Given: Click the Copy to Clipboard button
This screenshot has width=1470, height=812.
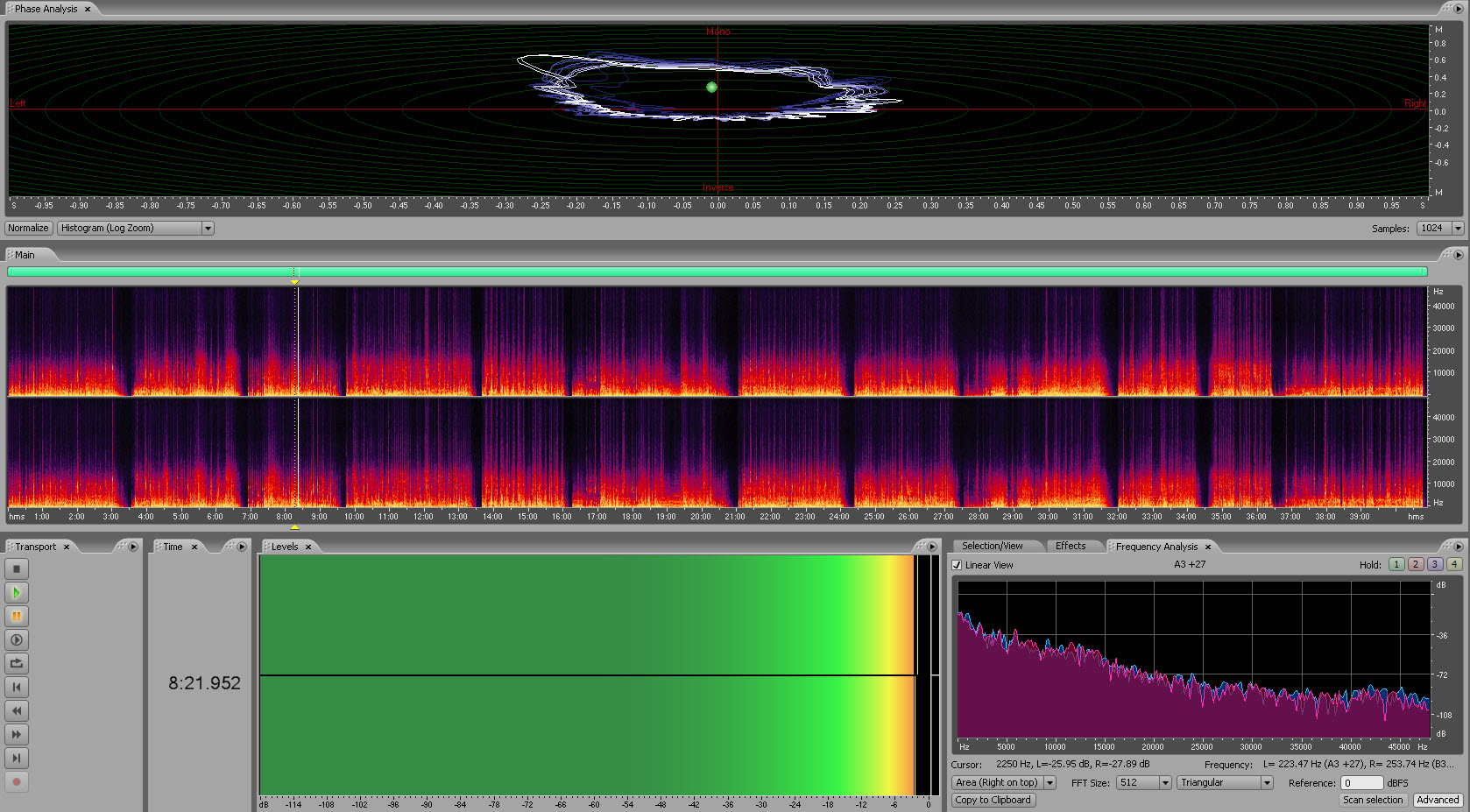Looking at the screenshot, I should coord(993,800).
